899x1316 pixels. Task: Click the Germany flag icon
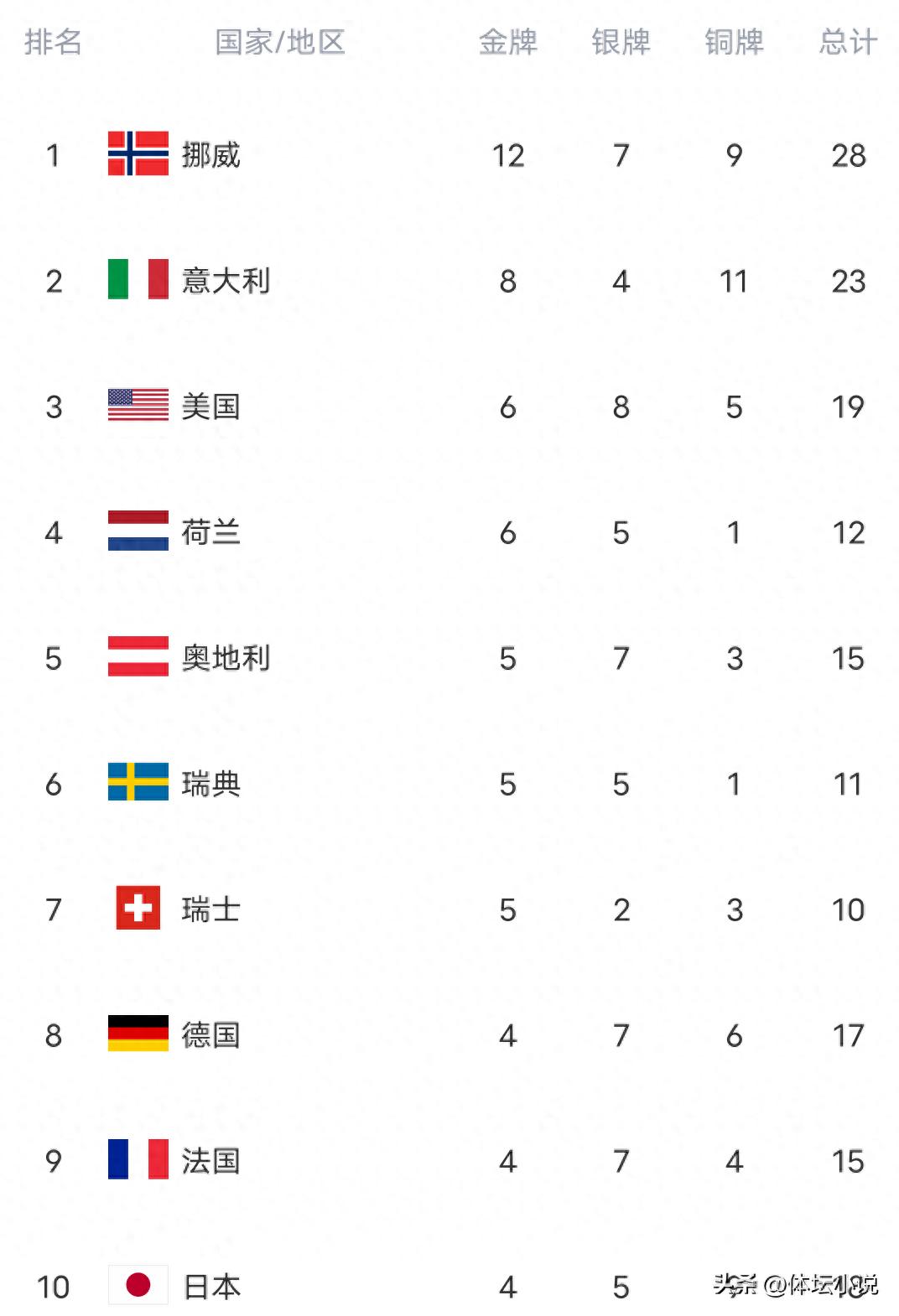(x=138, y=1034)
